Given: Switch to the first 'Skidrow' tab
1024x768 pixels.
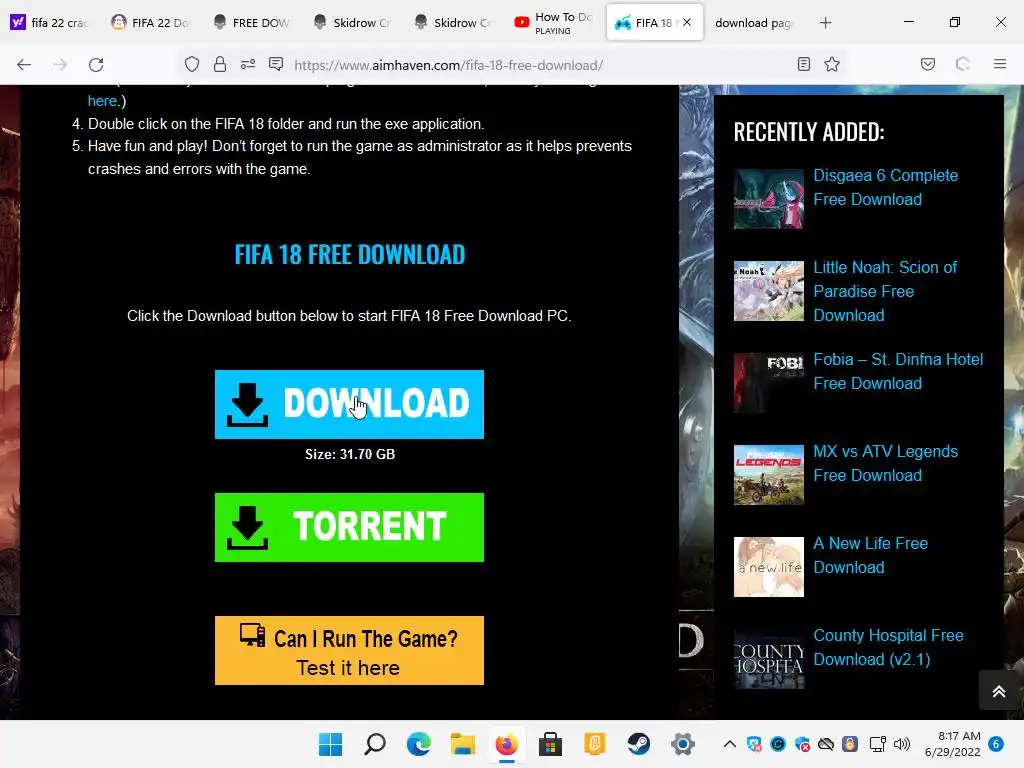Looking at the screenshot, I should click(x=352, y=23).
